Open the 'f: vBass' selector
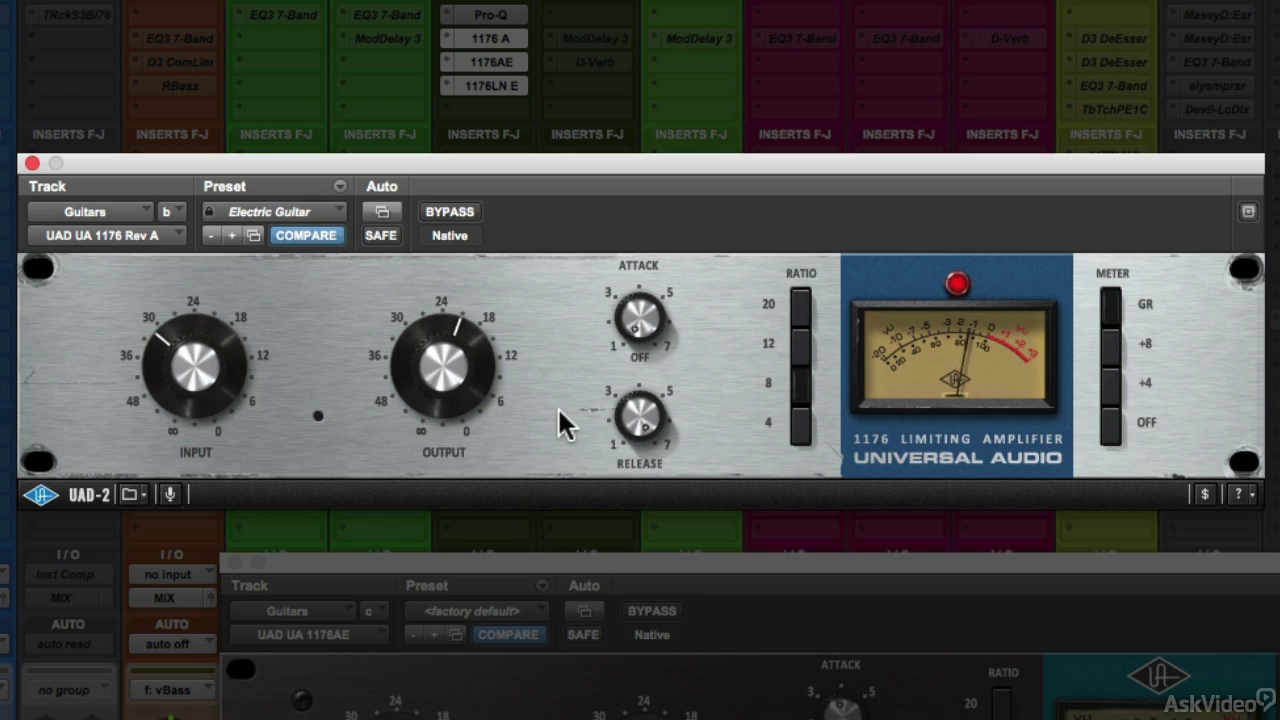Viewport: 1280px width, 720px height. point(172,690)
